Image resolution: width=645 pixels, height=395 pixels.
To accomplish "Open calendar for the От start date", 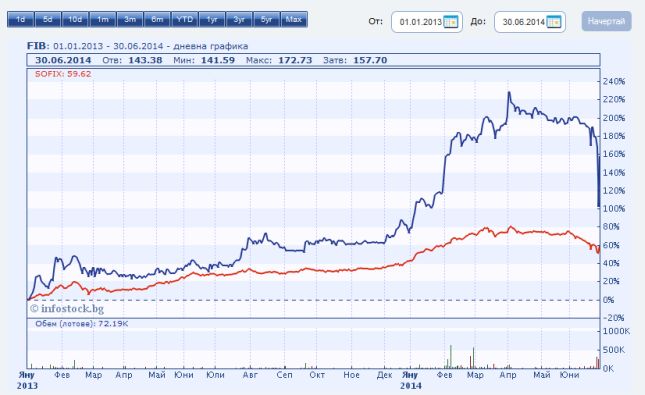I will (451, 22).
